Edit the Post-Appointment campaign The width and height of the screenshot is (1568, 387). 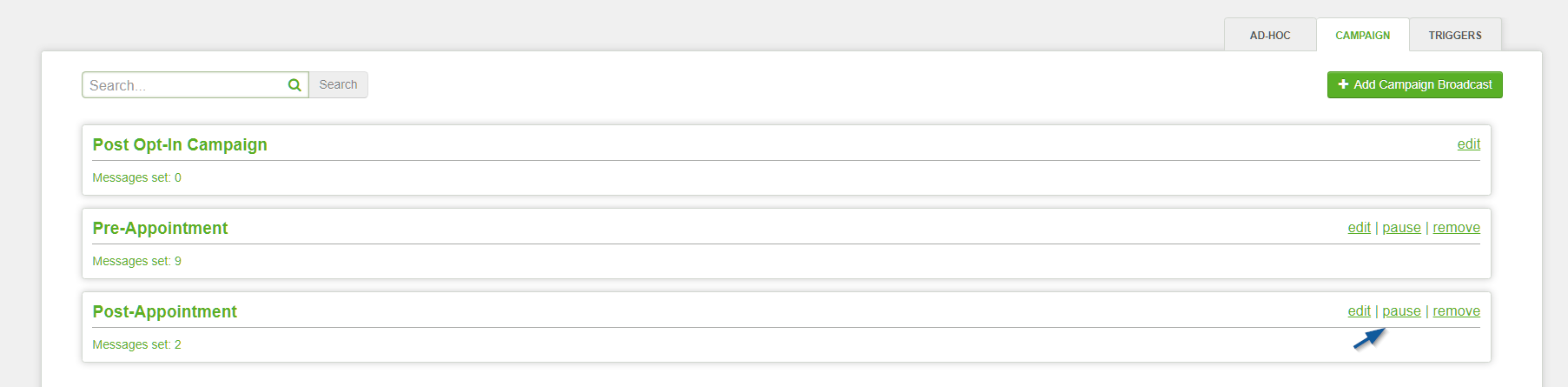1359,311
